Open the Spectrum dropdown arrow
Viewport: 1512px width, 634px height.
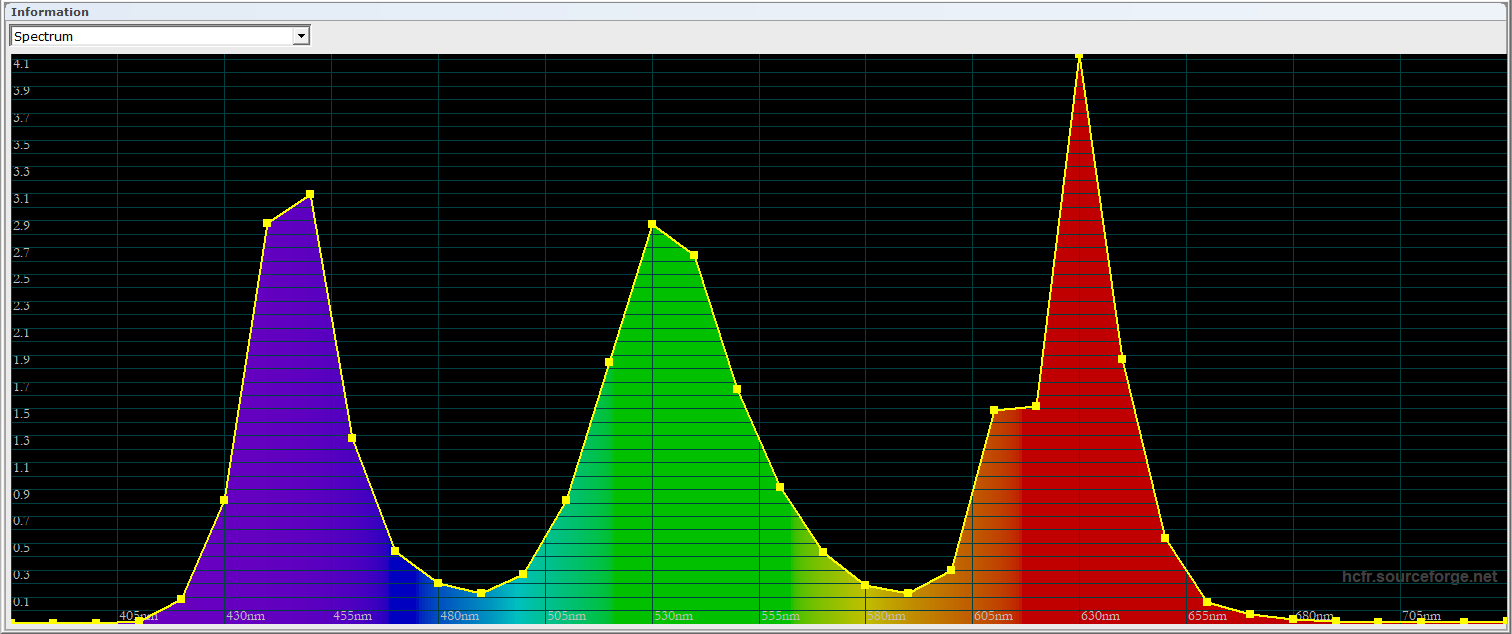point(300,36)
